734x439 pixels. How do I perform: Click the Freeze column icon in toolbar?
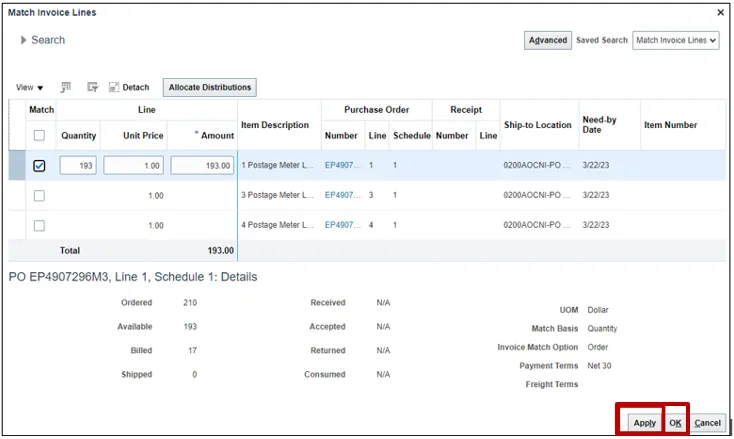67,88
